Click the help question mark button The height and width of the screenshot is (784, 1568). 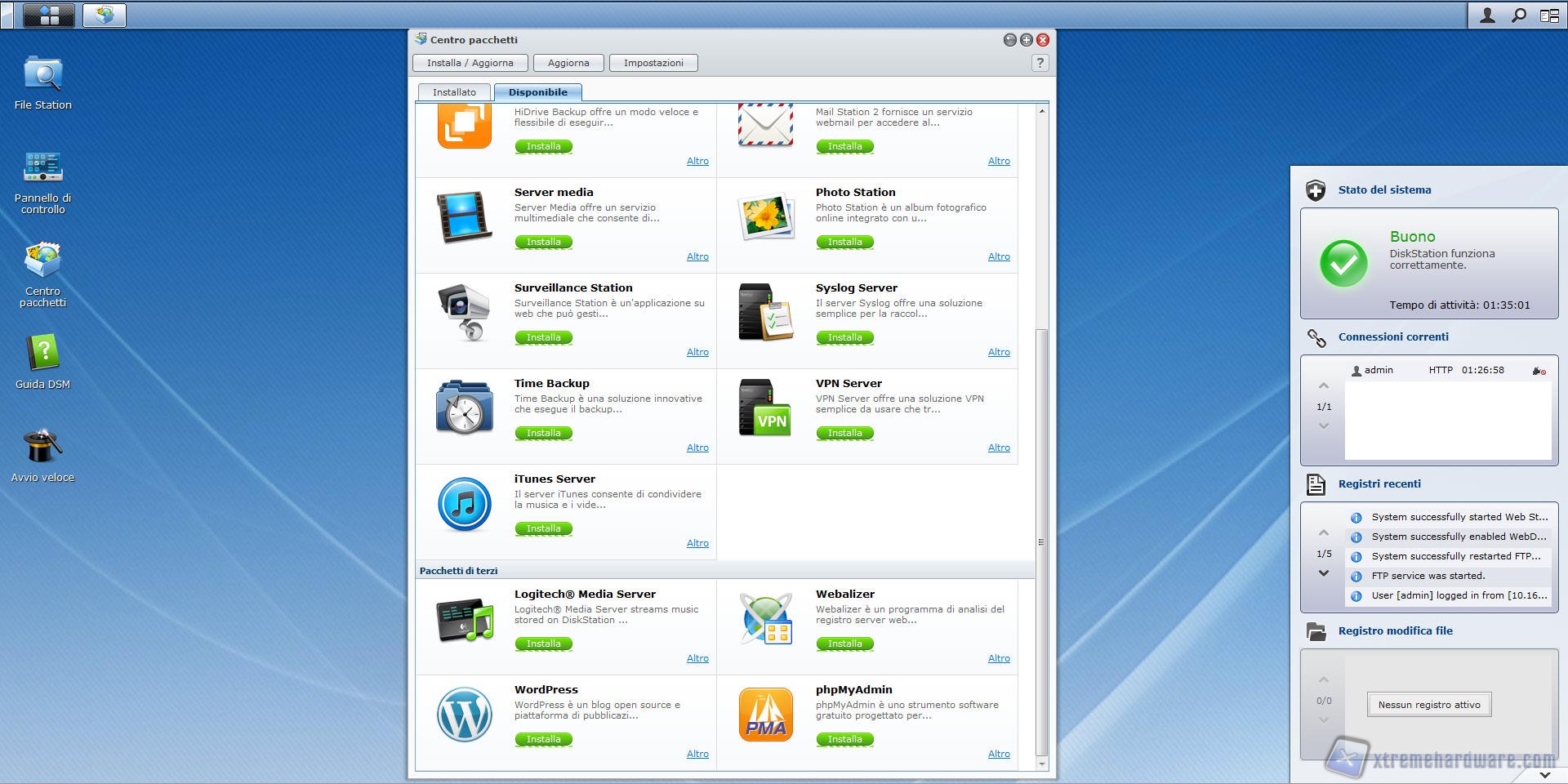pyautogui.click(x=1040, y=63)
